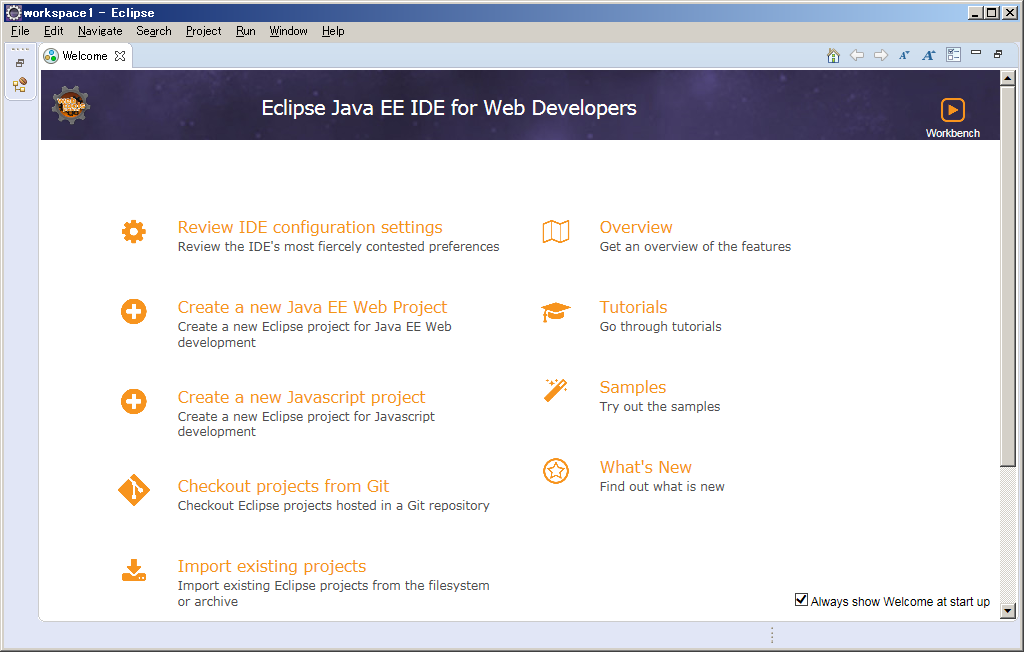Open the File menu
The image size is (1024, 652).
pyautogui.click(x=19, y=31)
